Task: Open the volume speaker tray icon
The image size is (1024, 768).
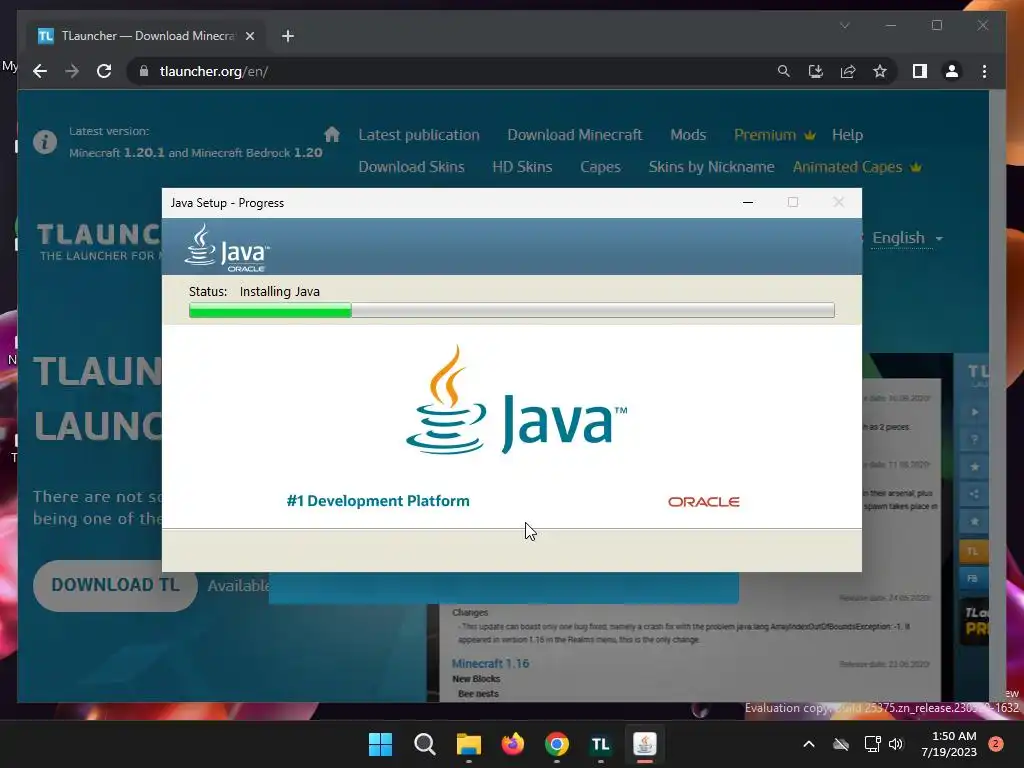Action: (x=896, y=744)
